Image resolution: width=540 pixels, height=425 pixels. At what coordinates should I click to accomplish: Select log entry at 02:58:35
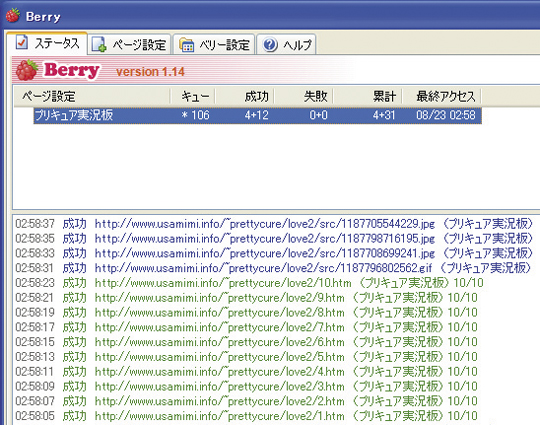point(274,238)
